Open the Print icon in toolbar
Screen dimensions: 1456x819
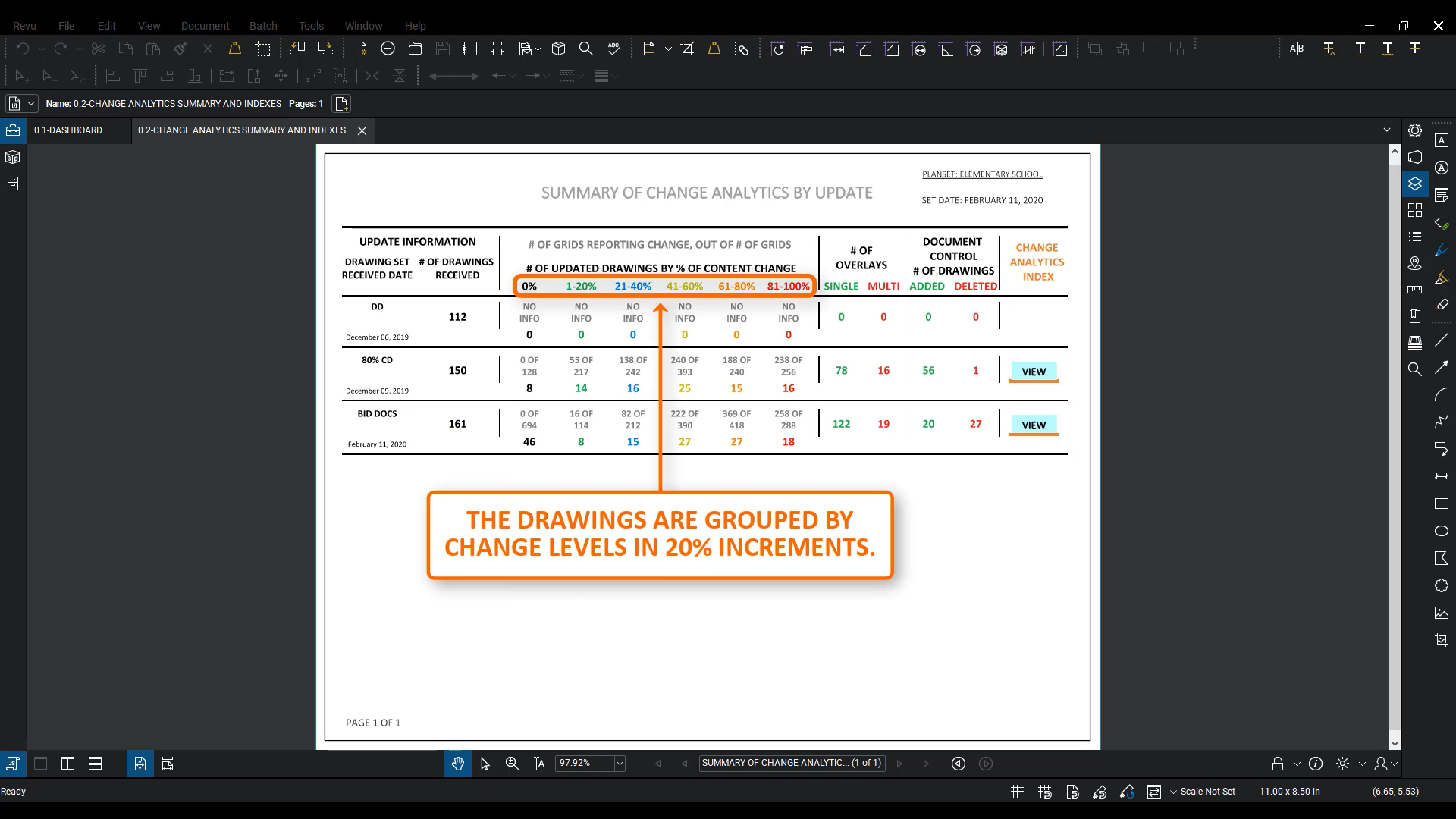[x=497, y=49]
